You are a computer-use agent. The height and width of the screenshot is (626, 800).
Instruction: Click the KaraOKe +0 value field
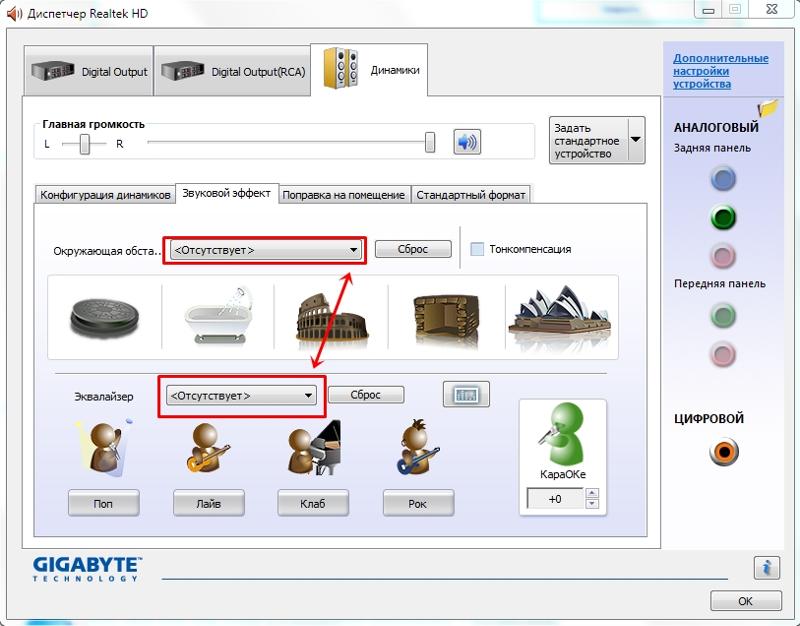555,499
